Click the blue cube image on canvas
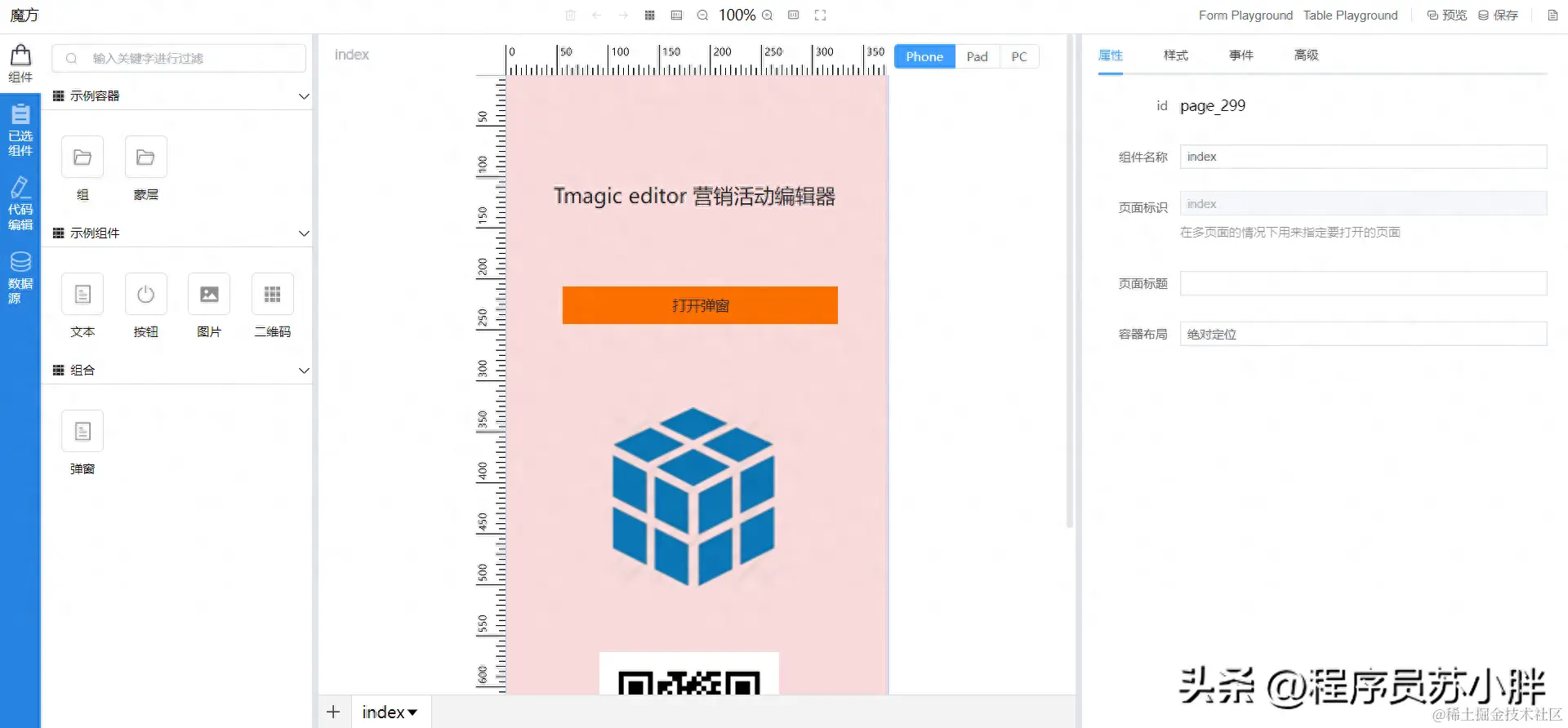 [693, 496]
